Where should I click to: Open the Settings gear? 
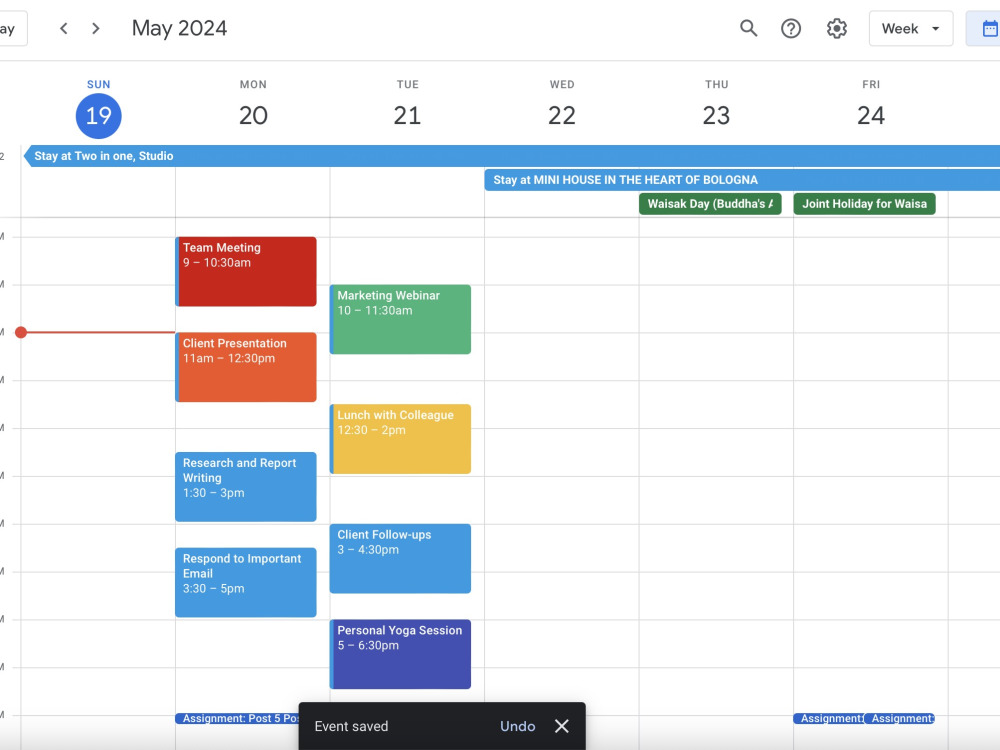[836, 28]
